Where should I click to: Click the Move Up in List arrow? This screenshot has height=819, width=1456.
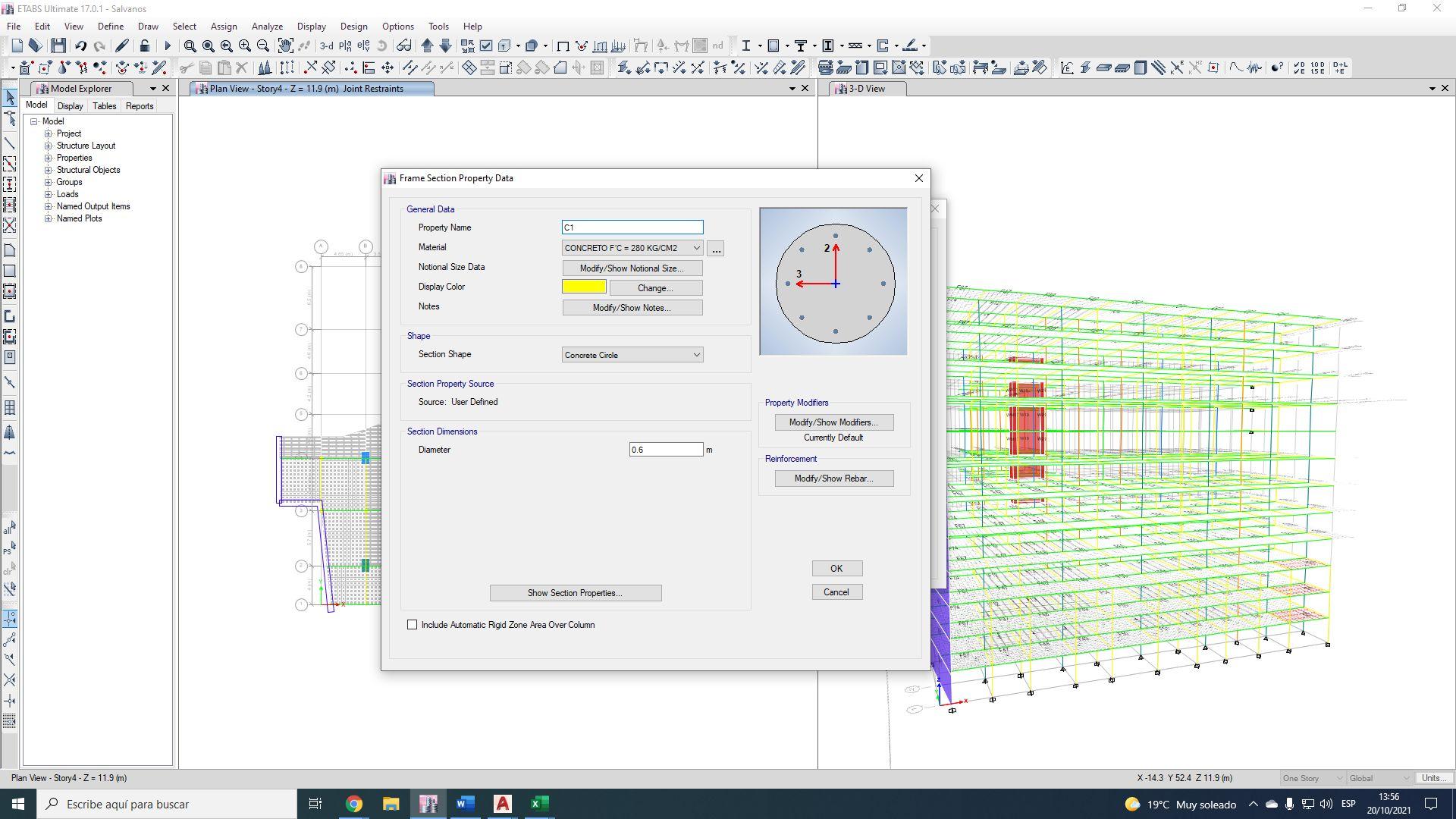pyautogui.click(x=427, y=45)
